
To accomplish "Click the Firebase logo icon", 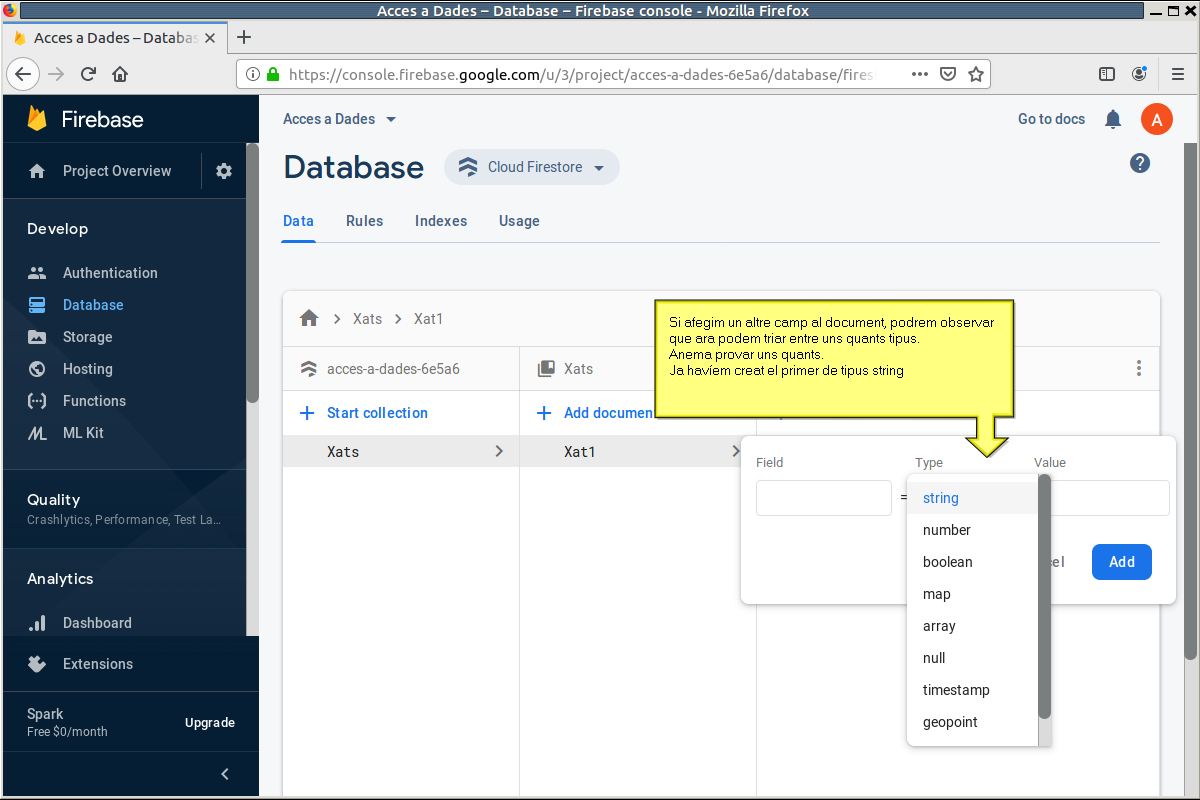I will [37, 119].
